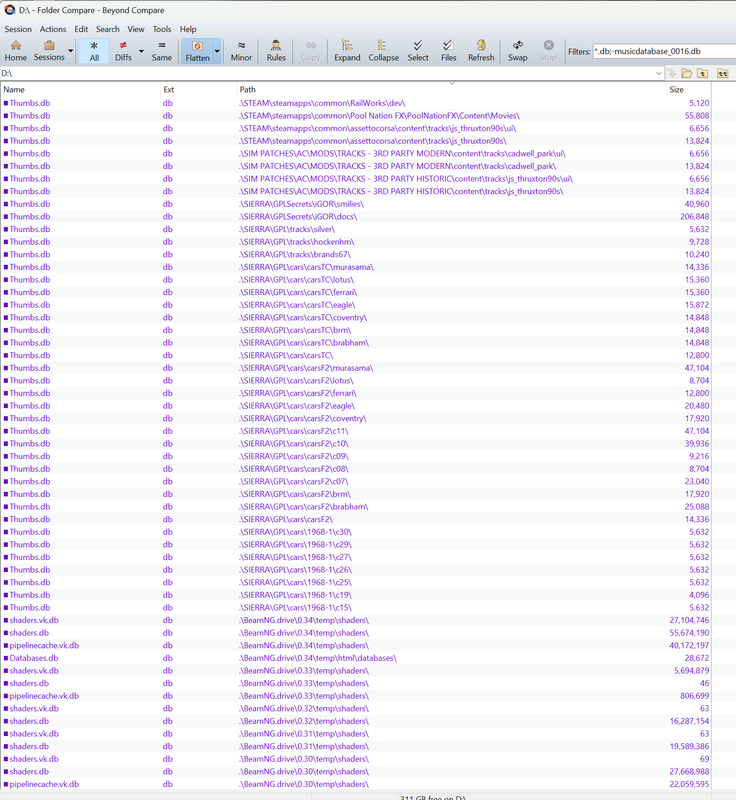Select shaders.db in BeamNG 0.32 row
This screenshot has width=736, height=800.
(29, 721)
